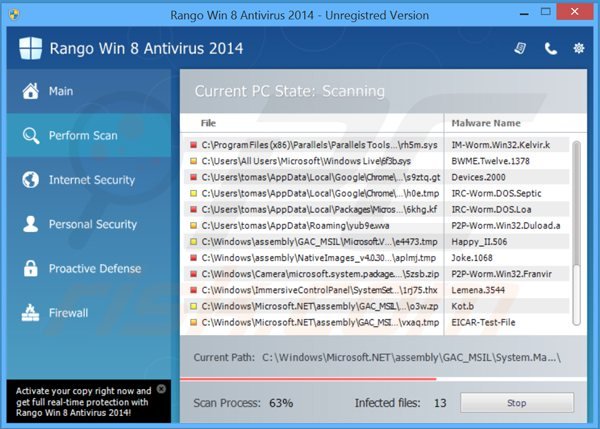The image size is (600, 429).
Task: Click malware name EICAR-Test-File
Action: pyautogui.click(x=483, y=322)
